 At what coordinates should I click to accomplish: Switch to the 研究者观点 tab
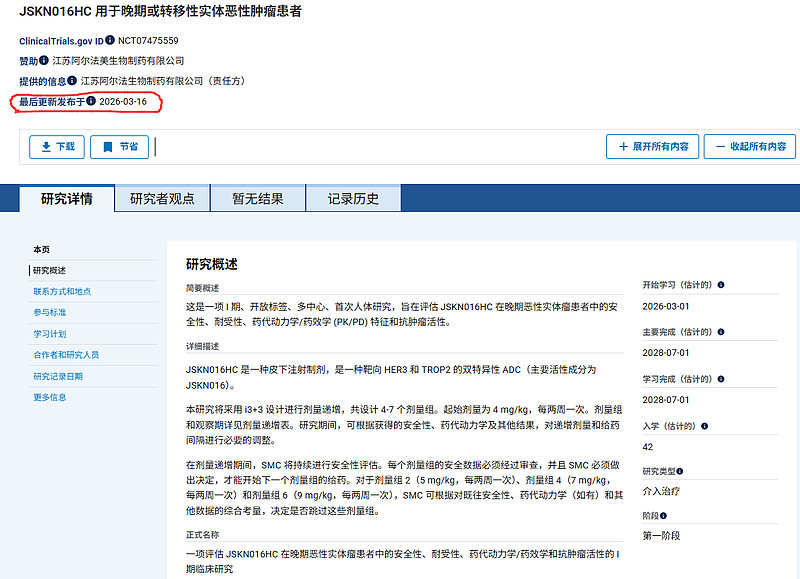pyautogui.click(x=162, y=198)
